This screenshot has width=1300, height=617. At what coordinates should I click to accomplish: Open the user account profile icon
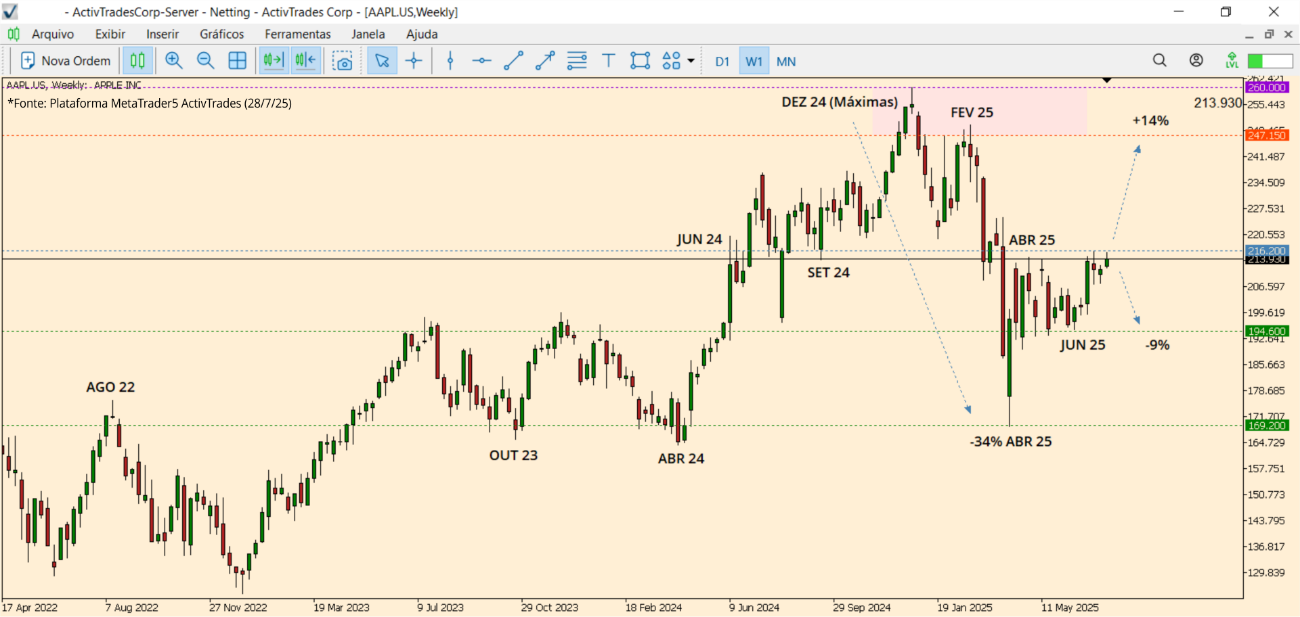coord(1196,60)
